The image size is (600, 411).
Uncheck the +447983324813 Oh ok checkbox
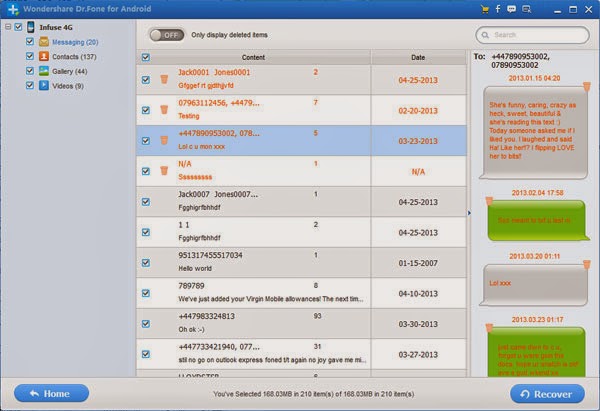click(146, 324)
